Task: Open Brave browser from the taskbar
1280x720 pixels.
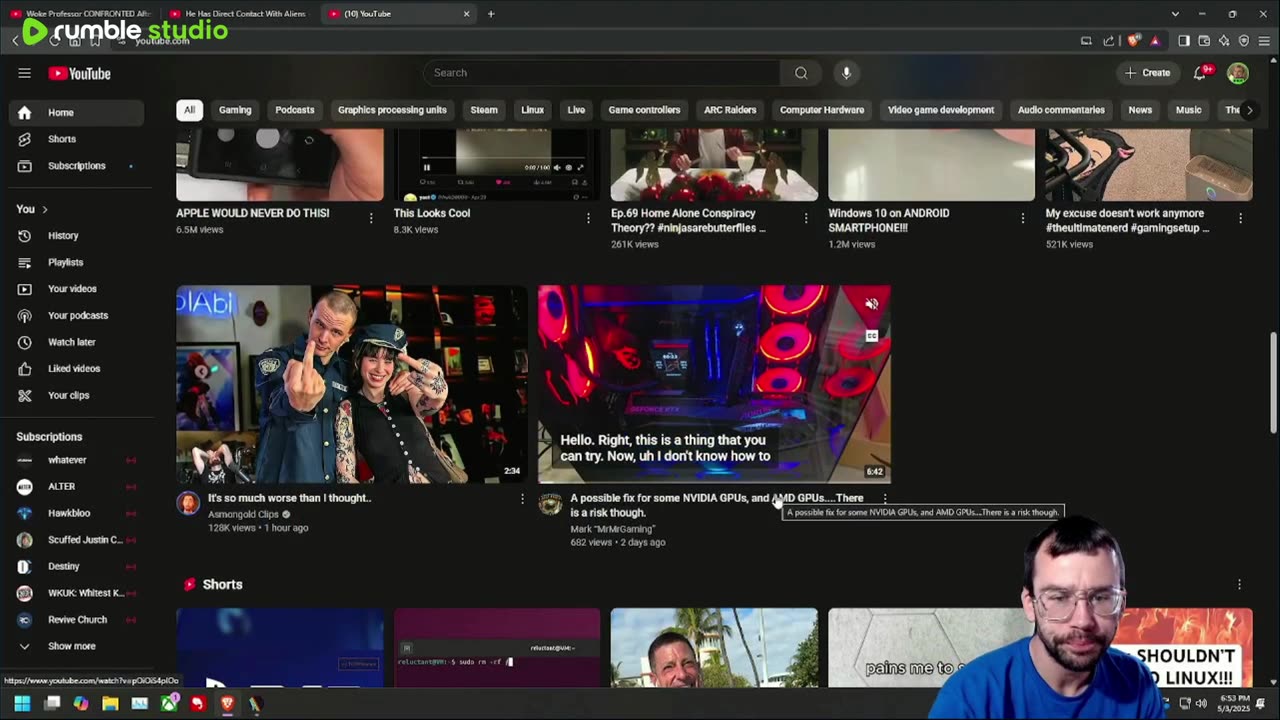Action: point(227,704)
